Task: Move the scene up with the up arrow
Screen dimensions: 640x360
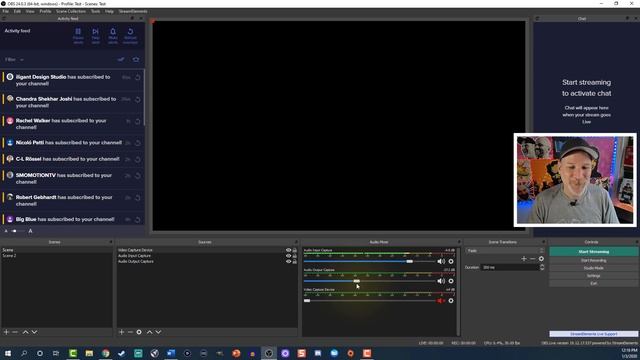Action: tap(25, 332)
